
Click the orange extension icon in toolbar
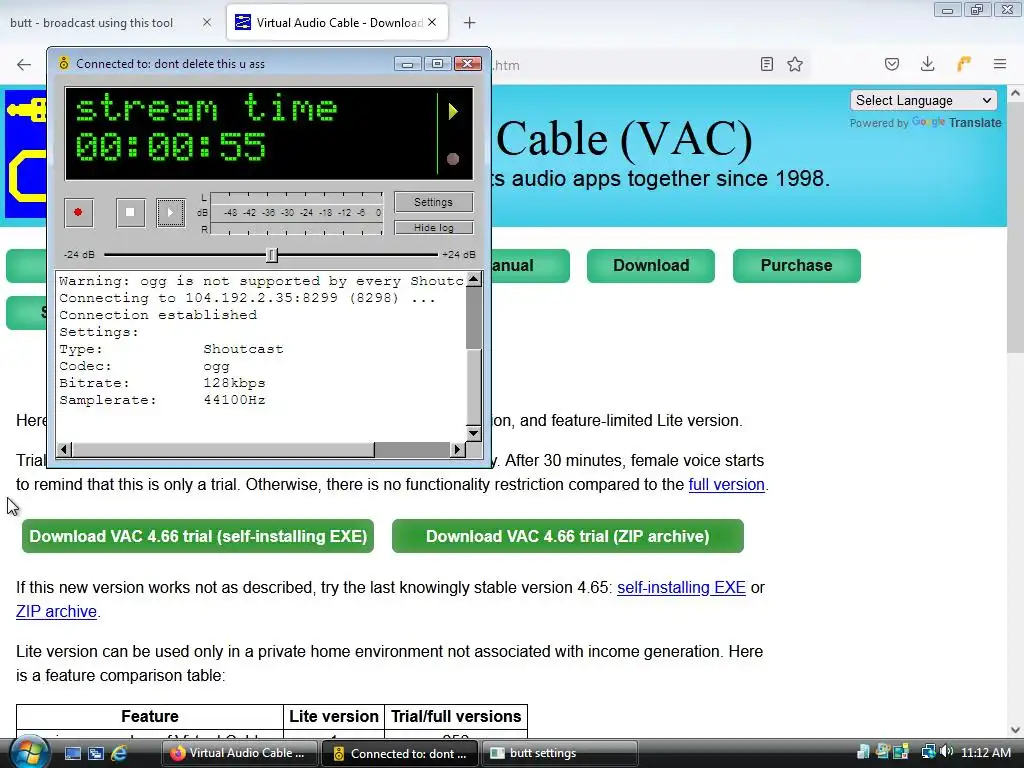coord(964,64)
